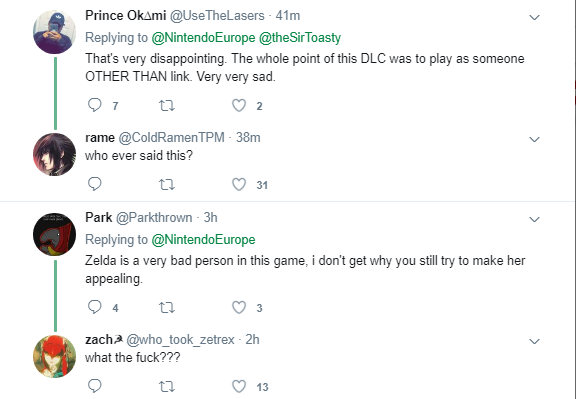This screenshot has height=399, width=576.
Task: Like Park's tweet about Zelda
Action: (239, 307)
